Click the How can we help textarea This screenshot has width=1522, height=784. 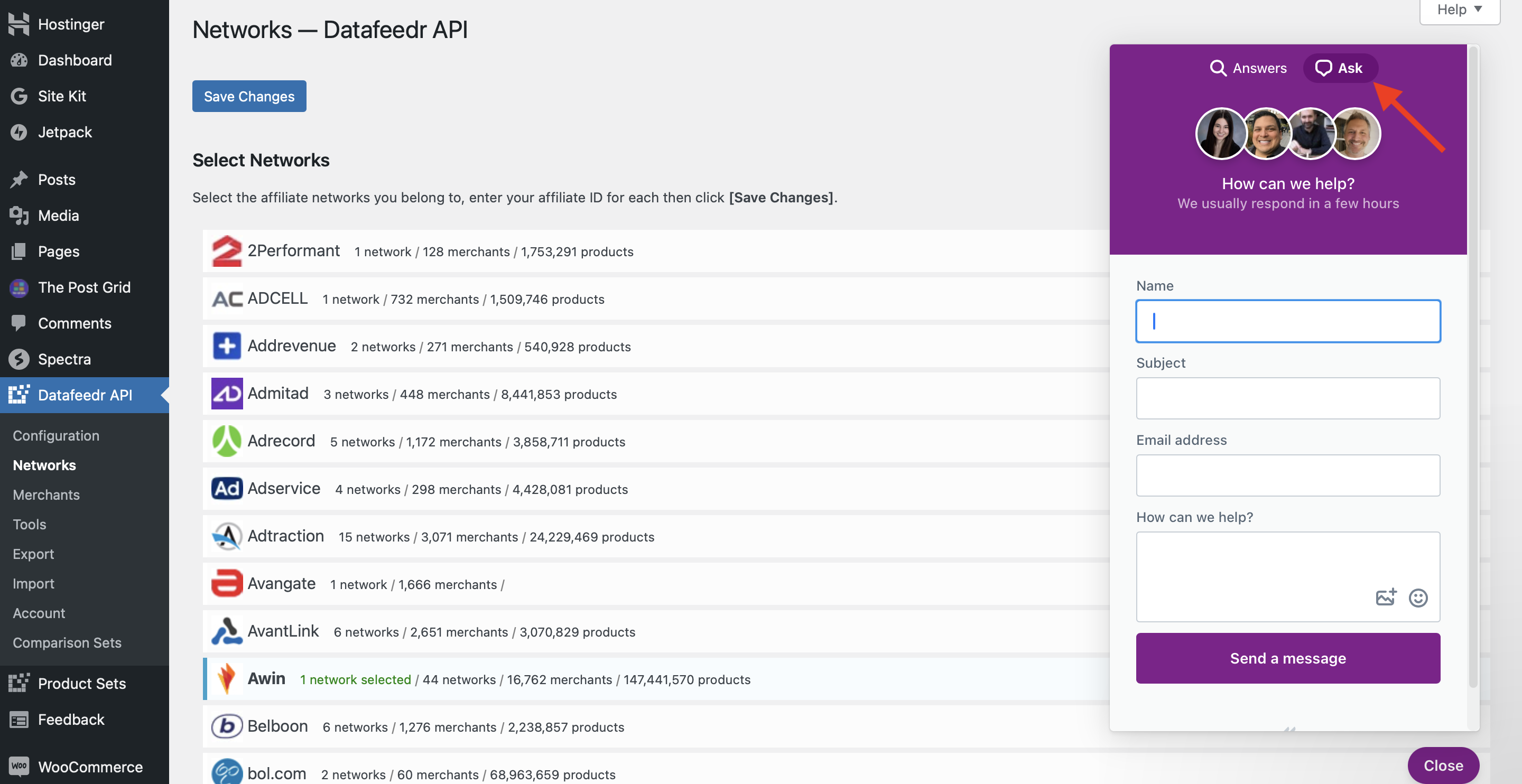[x=1287, y=576]
